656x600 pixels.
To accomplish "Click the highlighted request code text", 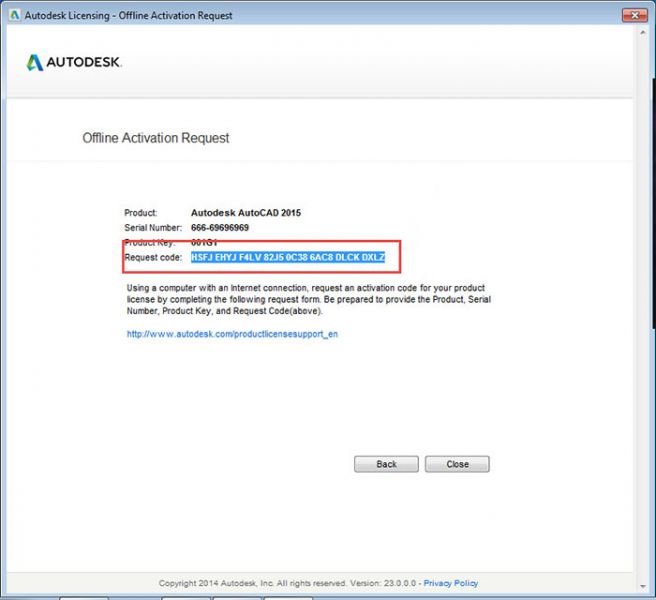I will [x=288, y=257].
